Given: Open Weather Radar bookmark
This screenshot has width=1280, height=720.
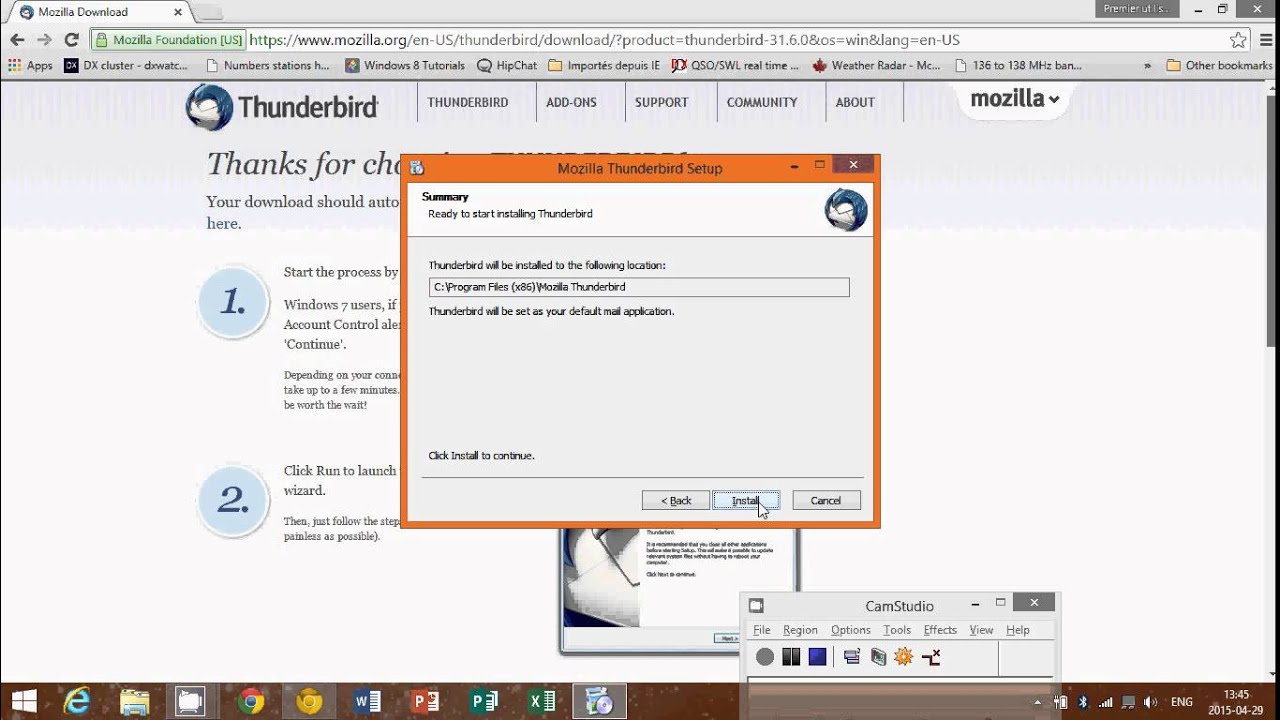Looking at the screenshot, I should tap(876, 66).
